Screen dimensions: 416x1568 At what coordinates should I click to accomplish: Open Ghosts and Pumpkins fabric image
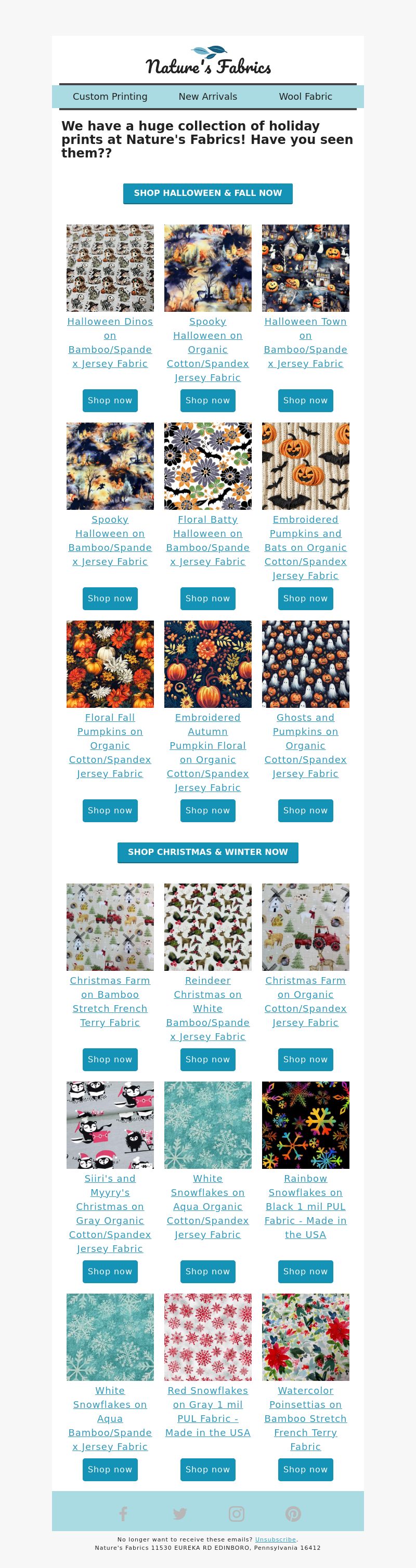click(x=306, y=664)
